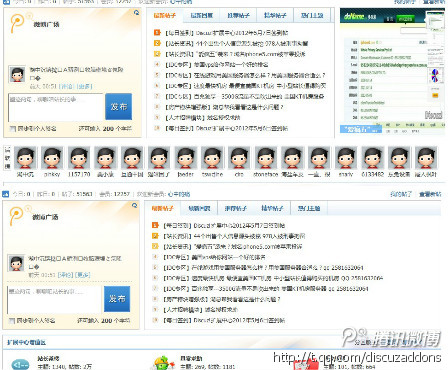Open the avatar of user 6133482

point(372,158)
